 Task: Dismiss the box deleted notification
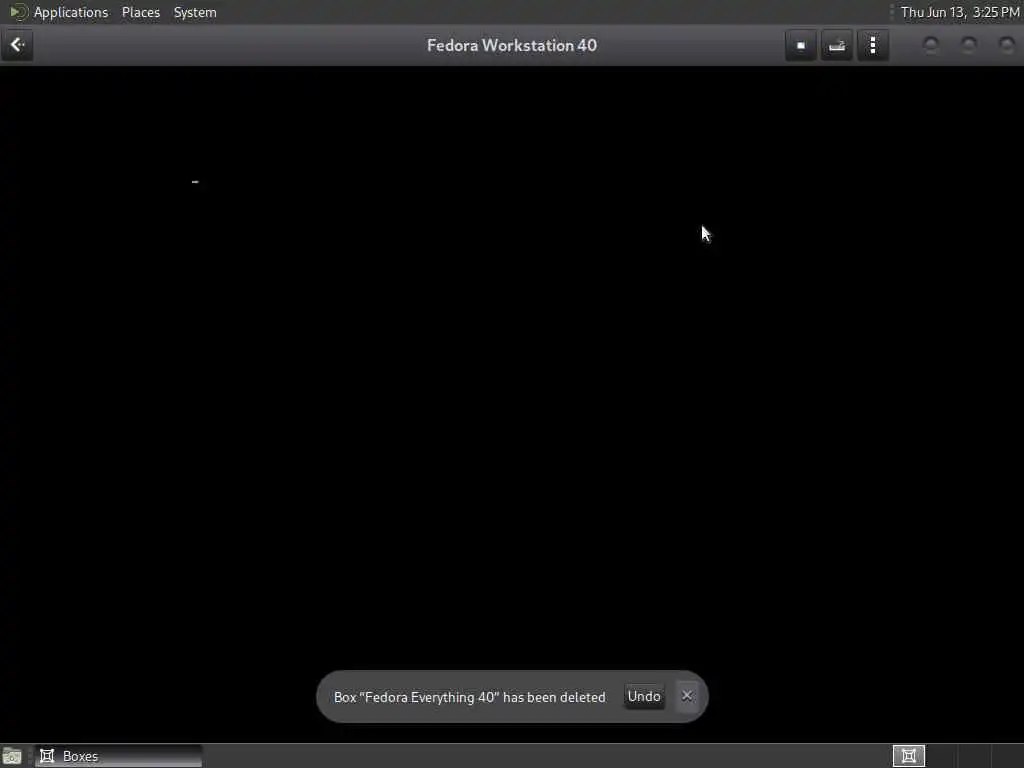687,696
